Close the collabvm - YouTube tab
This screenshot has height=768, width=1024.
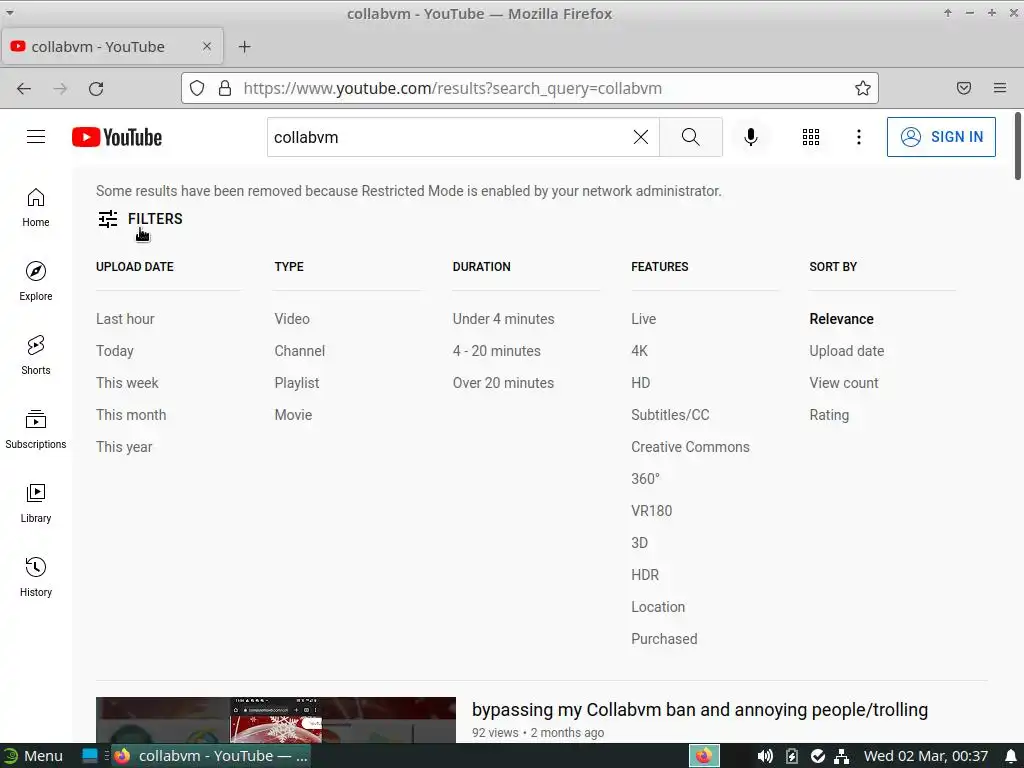[x=207, y=46]
